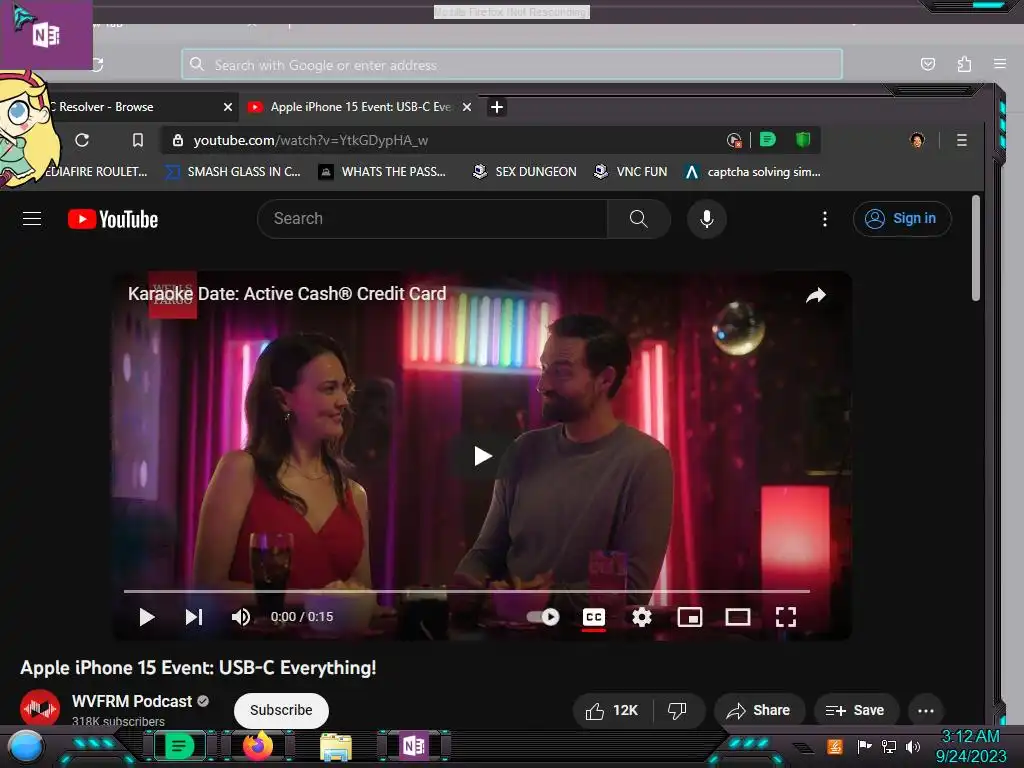Image resolution: width=1024 pixels, height=768 pixels.
Task: Click the YouTube search magnifier button
Action: tap(639, 219)
